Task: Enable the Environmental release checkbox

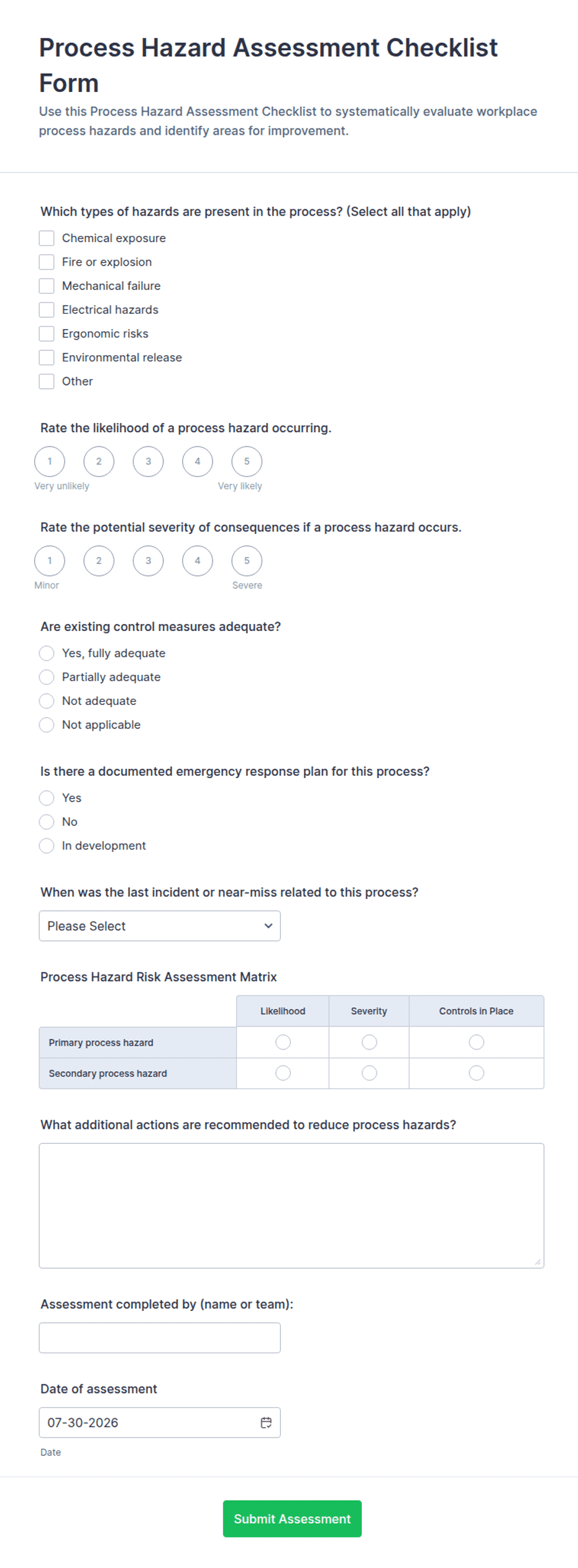Action: tap(47, 357)
